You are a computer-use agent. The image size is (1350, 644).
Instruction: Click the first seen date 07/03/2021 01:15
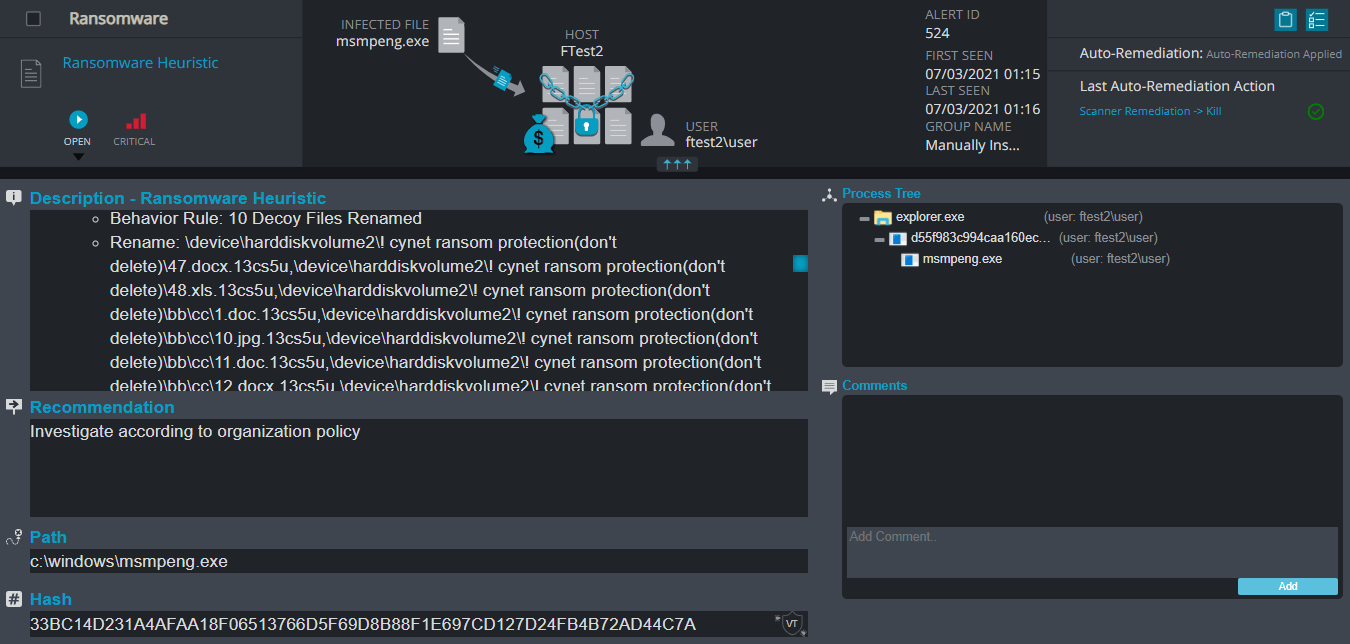[x=983, y=74]
